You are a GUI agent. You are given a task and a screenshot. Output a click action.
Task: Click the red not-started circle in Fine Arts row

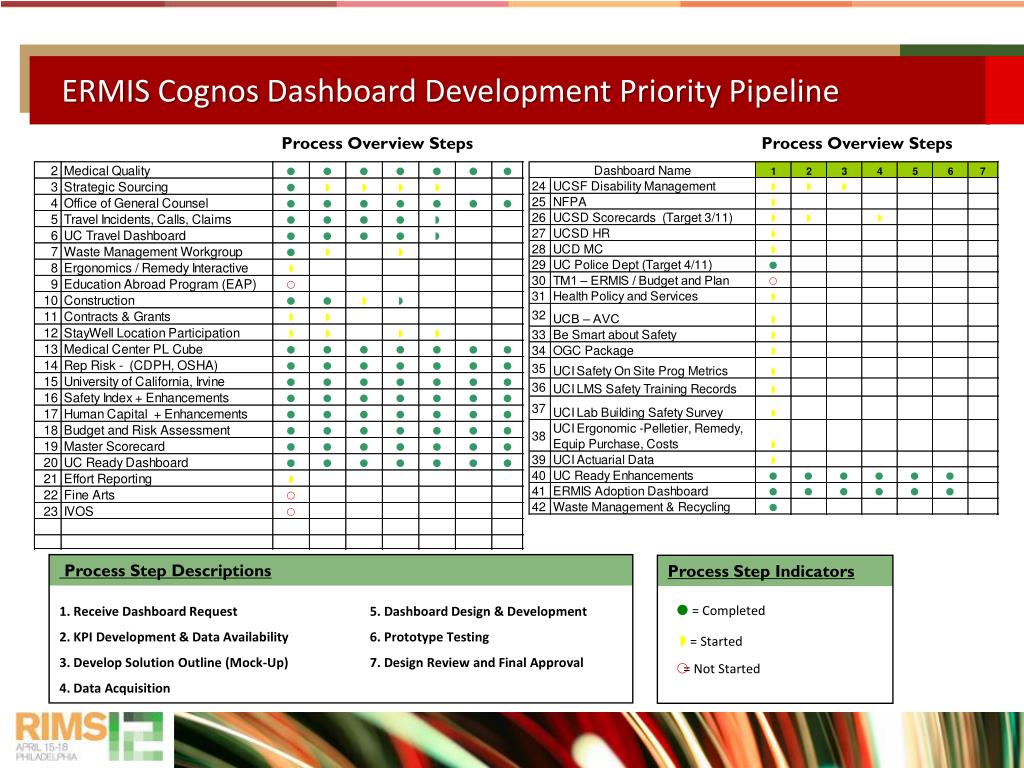[291, 496]
